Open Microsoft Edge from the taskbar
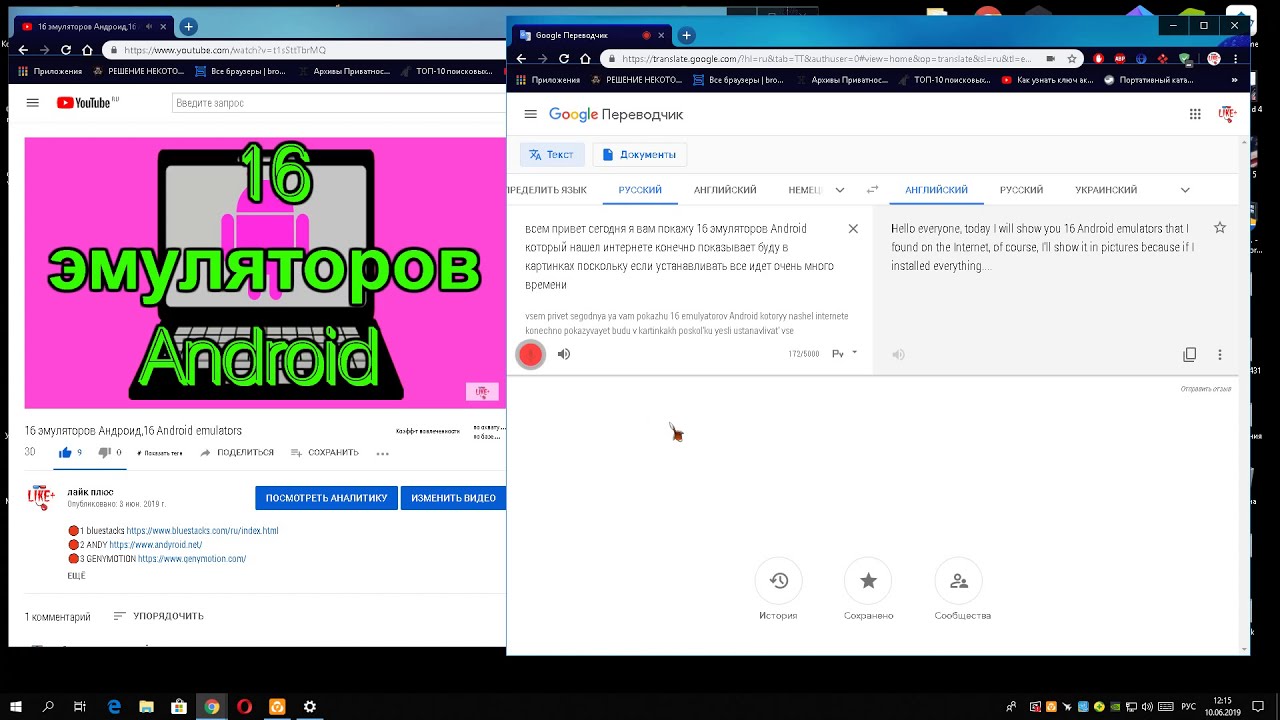The width and height of the screenshot is (1280, 720). (x=114, y=707)
